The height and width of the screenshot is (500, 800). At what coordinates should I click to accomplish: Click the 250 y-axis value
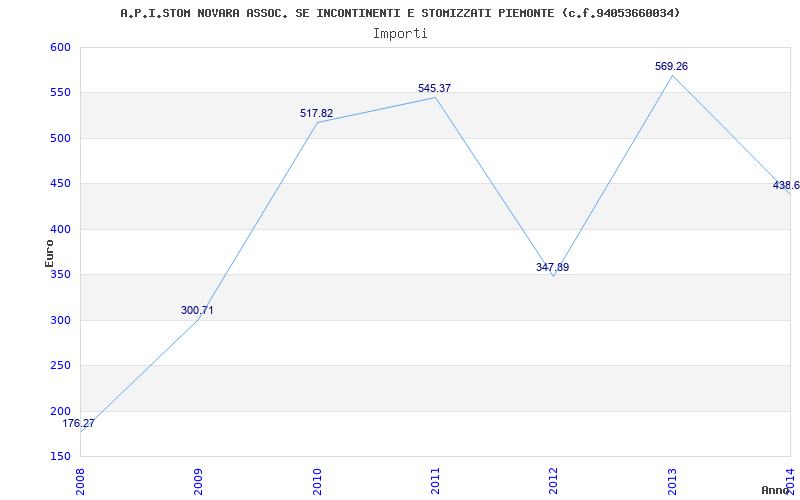tap(60, 366)
